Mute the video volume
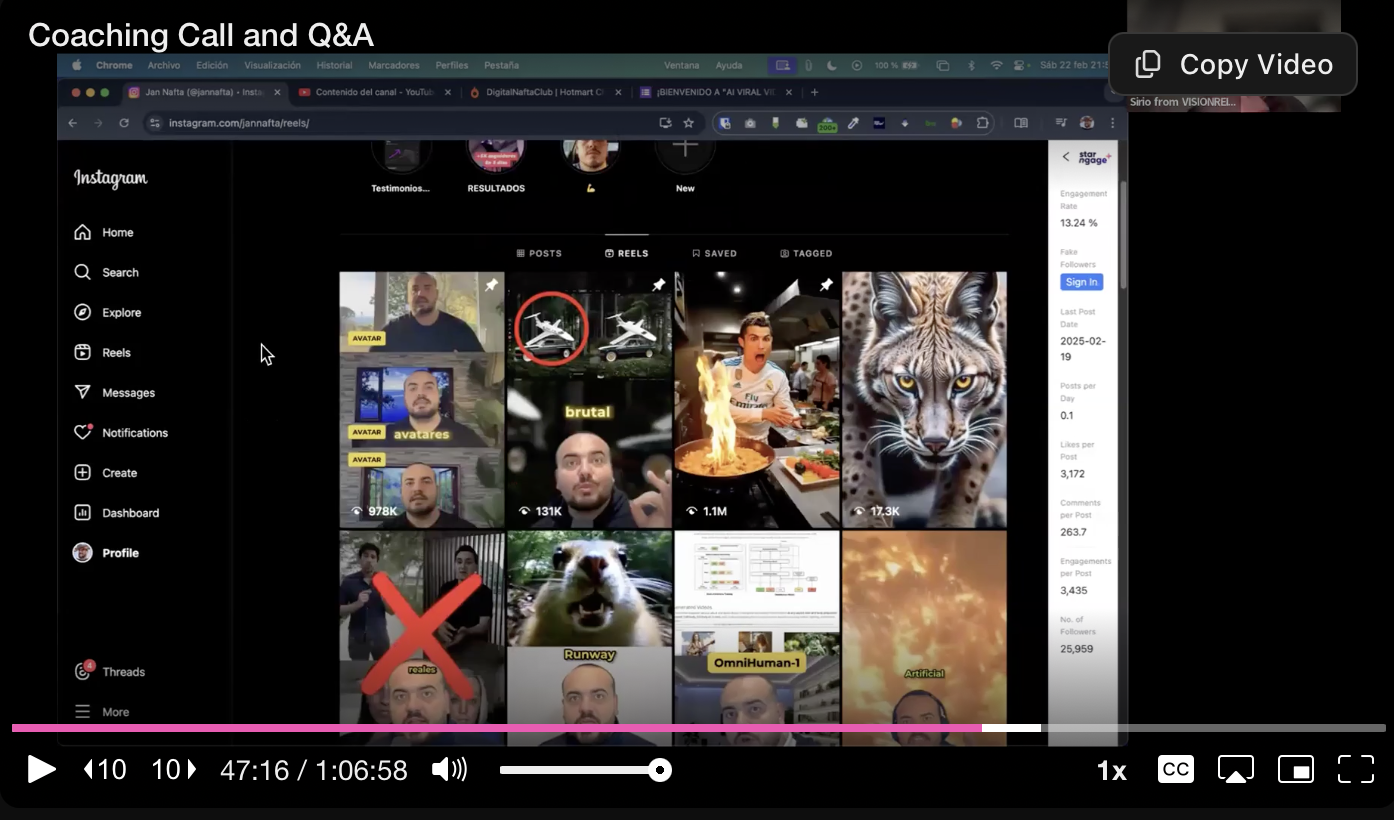Image resolution: width=1394 pixels, height=820 pixels. [x=449, y=769]
